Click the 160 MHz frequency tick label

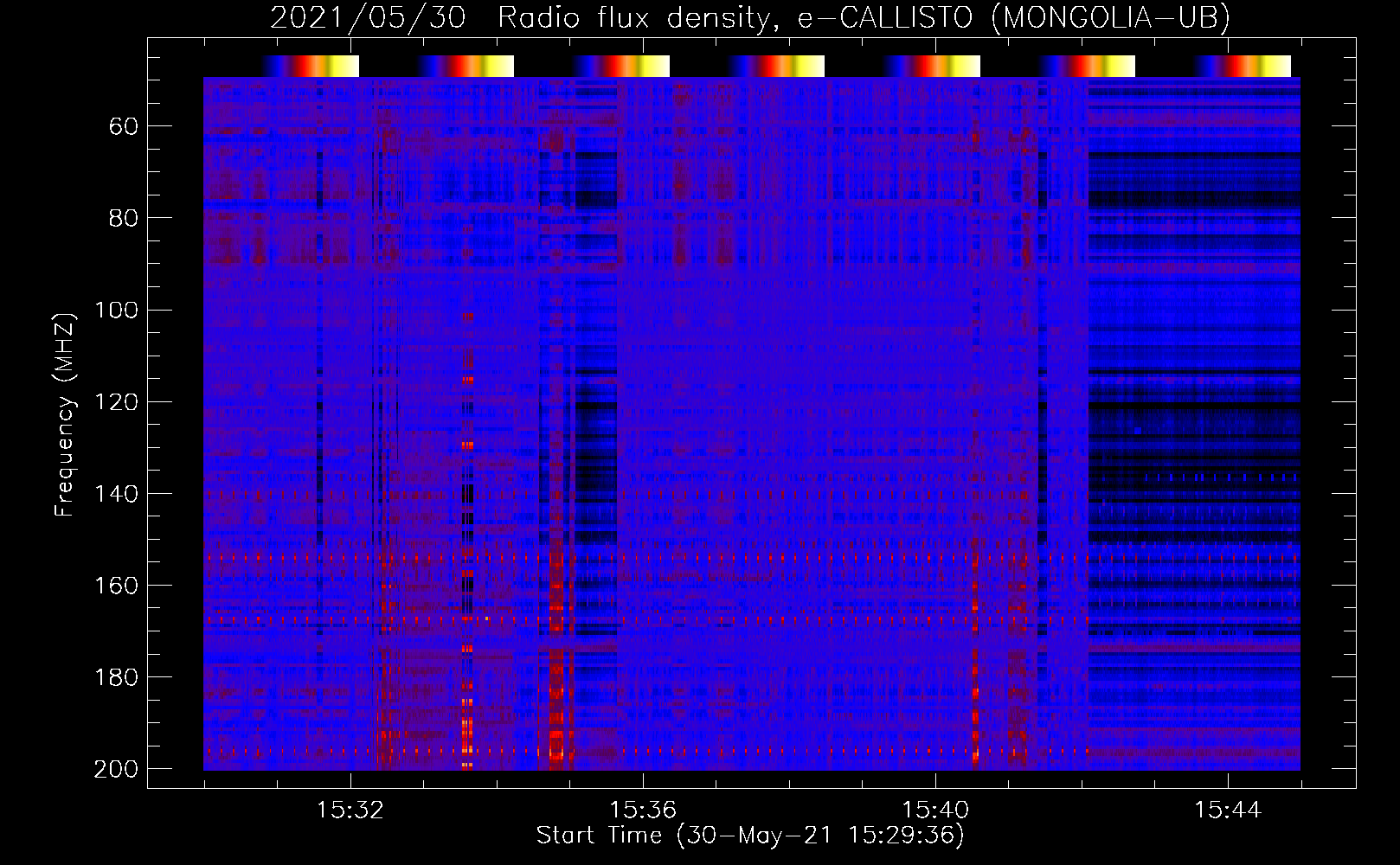pyautogui.click(x=116, y=586)
